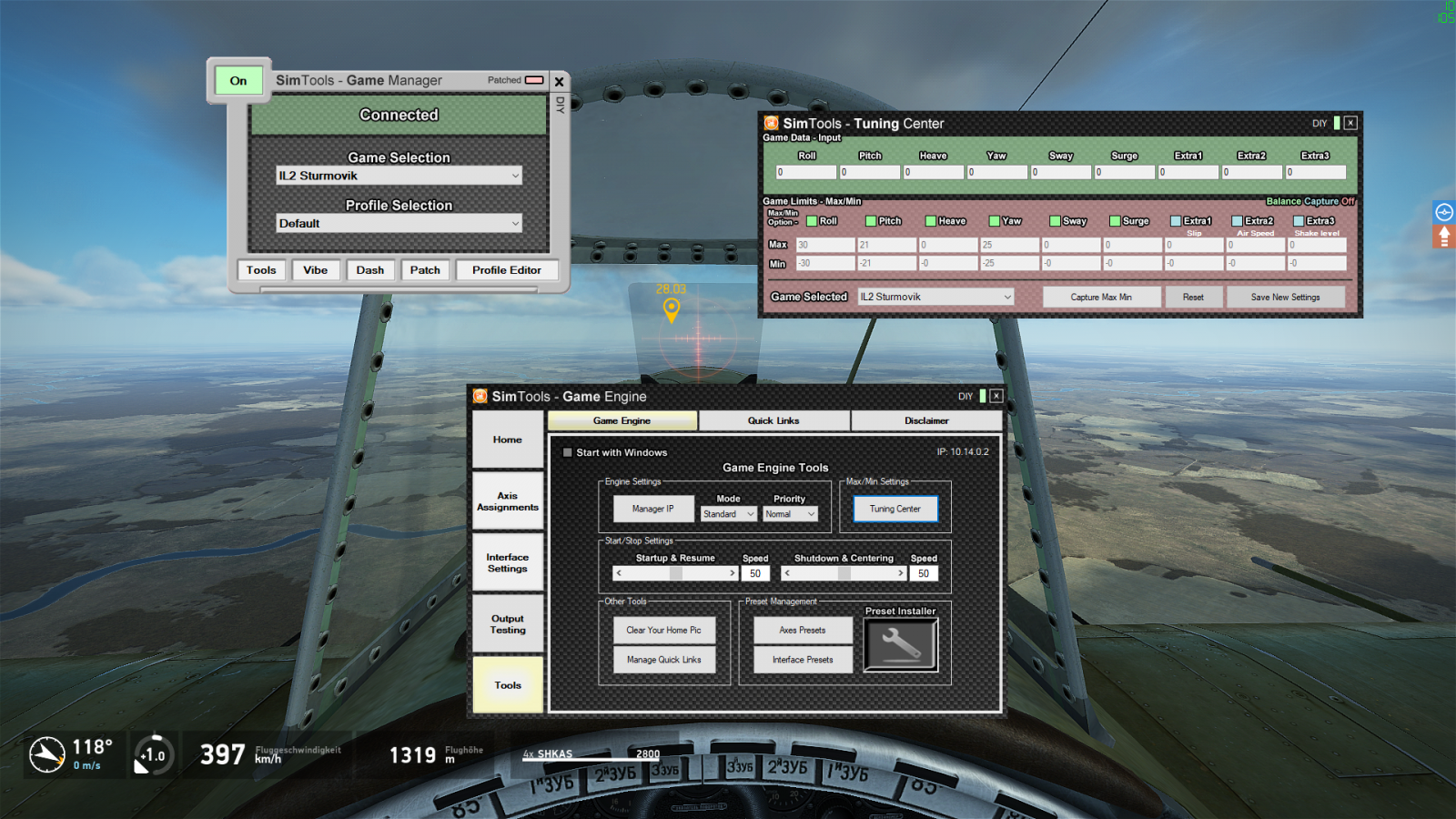Click the Startup & Resume slider thumb
Viewport: 1456px width, 819px height.
pos(675,573)
